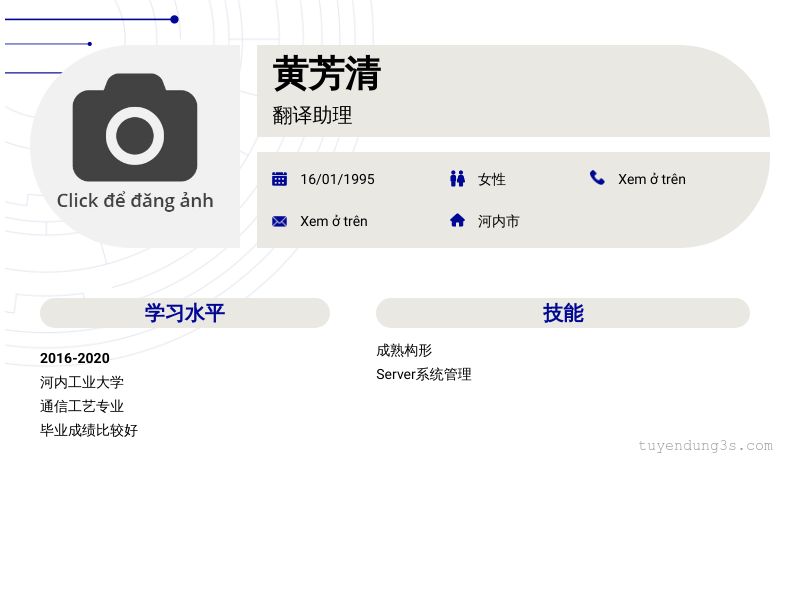Viewport: 800px width, 600px height.
Task: Select the 'Click để đăng ảnh' caption
Action: [135, 201]
